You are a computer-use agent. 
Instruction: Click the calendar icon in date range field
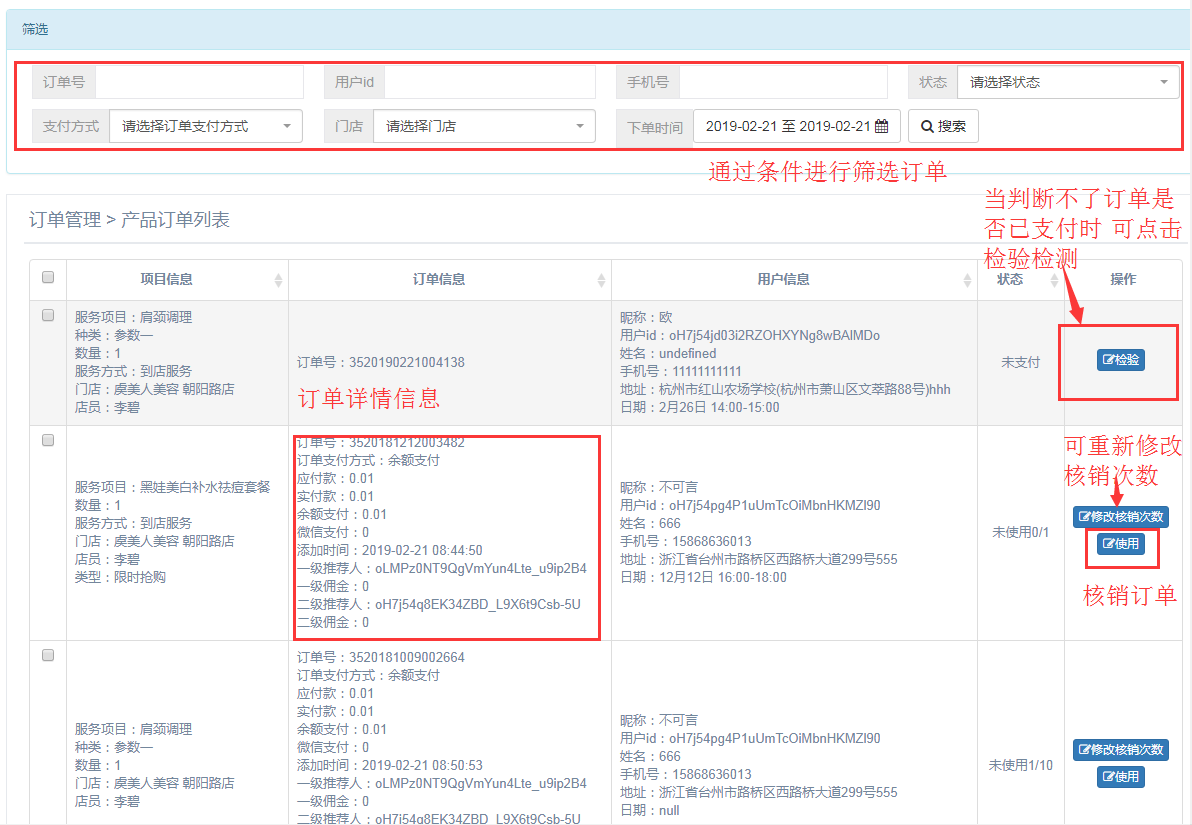click(881, 127)
